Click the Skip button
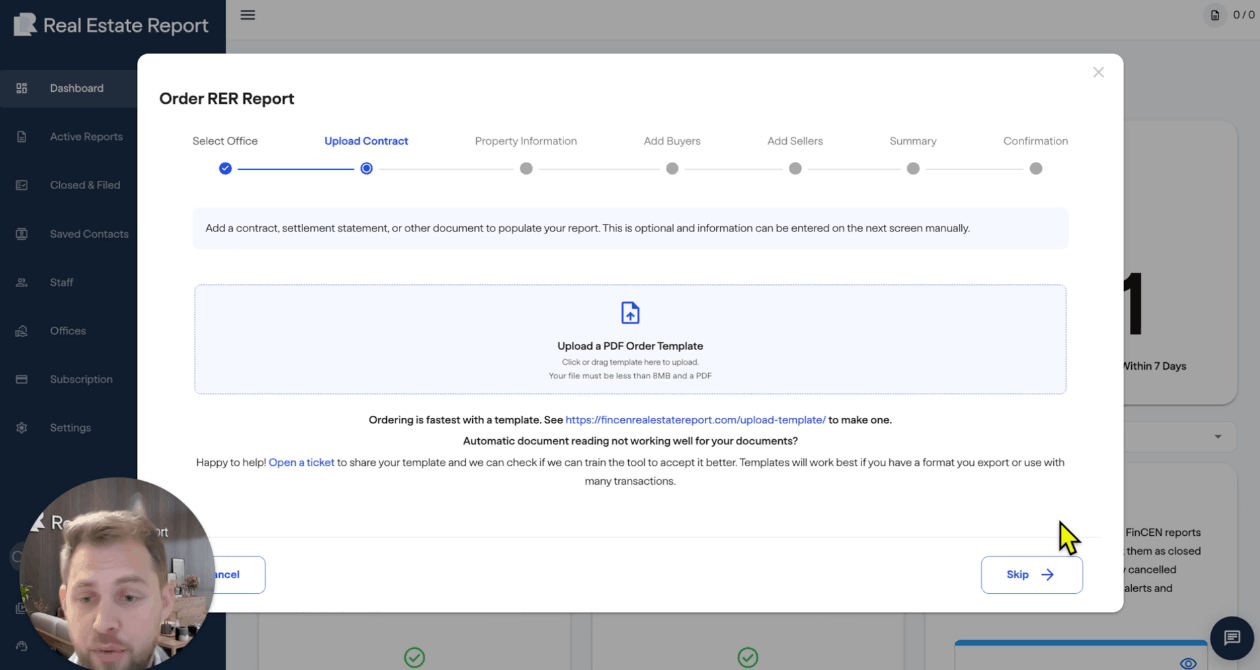1260x670 pixels. point(1031,575)
